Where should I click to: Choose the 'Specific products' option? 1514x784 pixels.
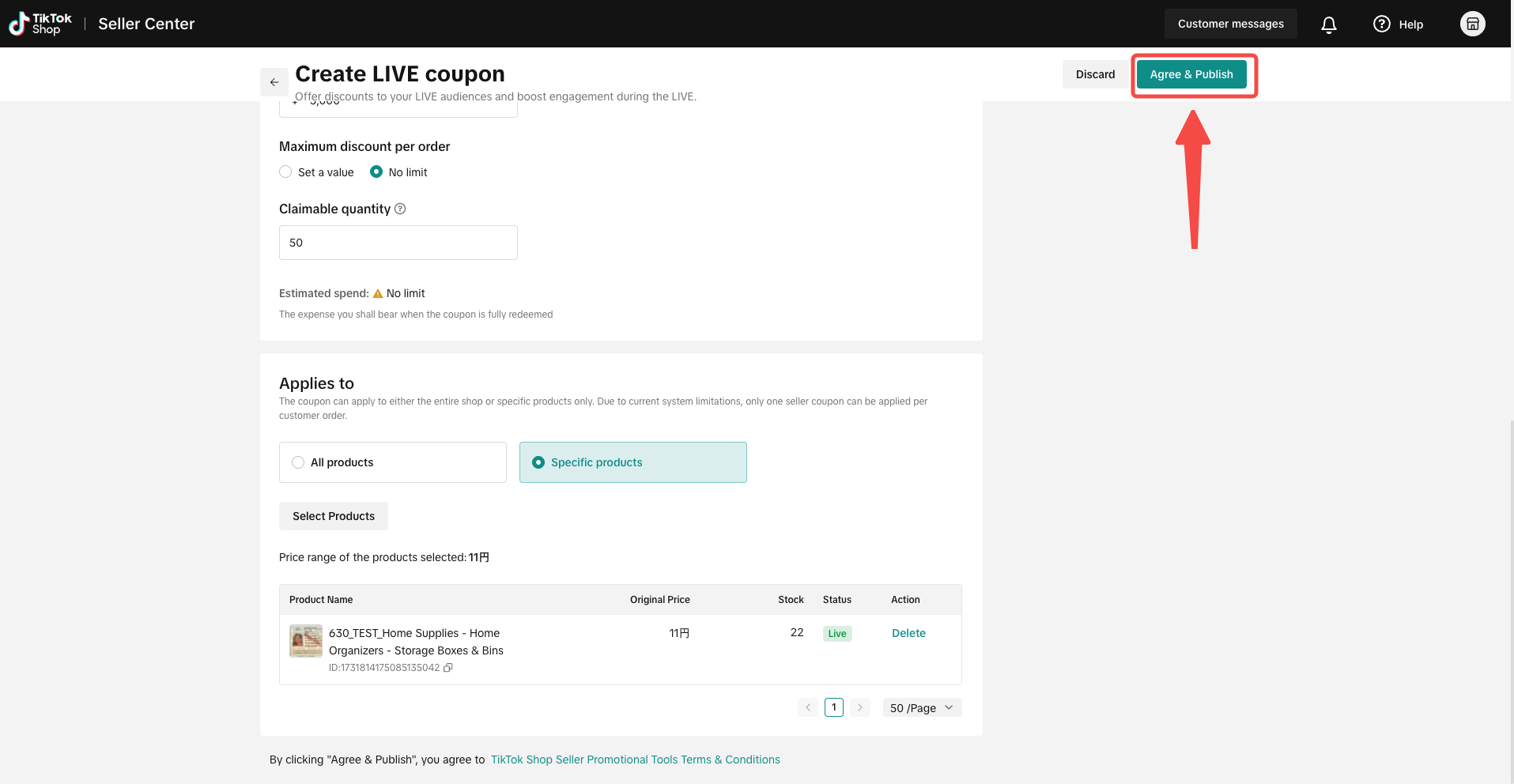[633, 462]
